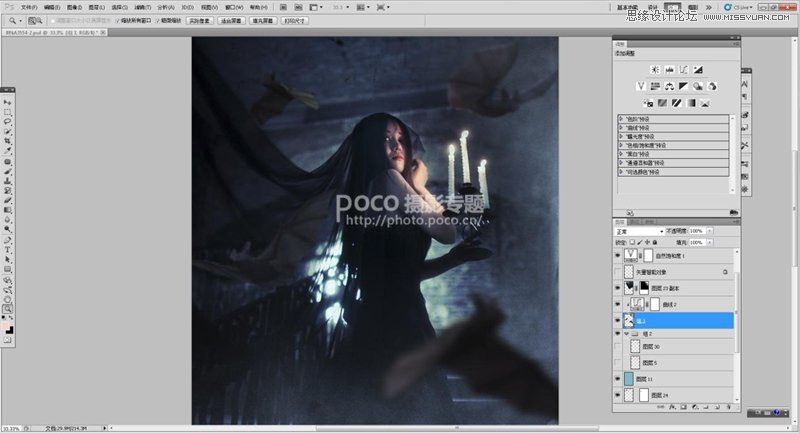Add a Channel Mixer adjustment
The width and height of the screenshot is (800, 433).
click(712, 86)
